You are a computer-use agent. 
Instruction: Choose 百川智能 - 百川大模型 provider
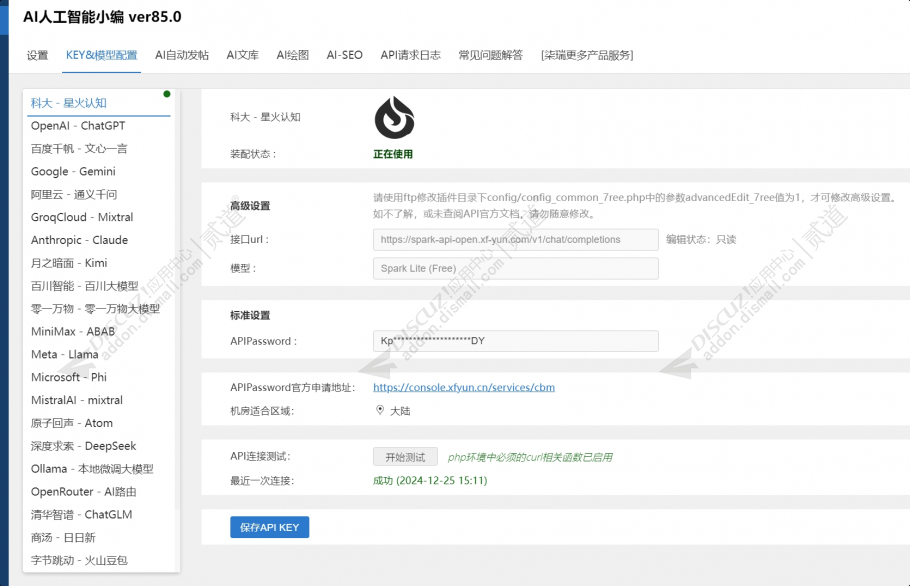[x=85, y=286]
